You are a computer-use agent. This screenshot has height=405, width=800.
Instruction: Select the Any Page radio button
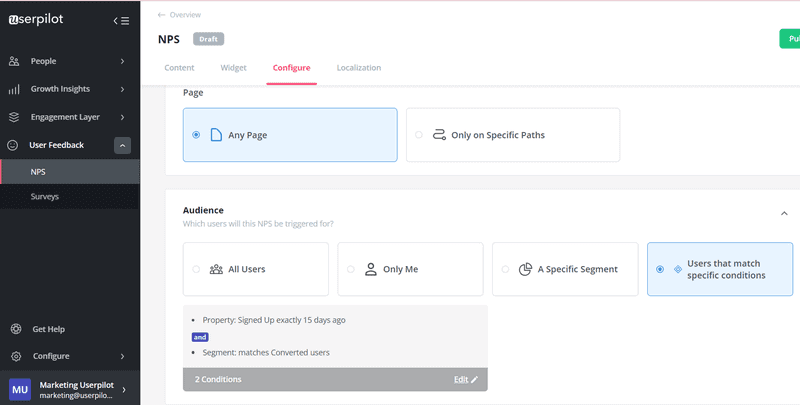coord(196,135)
